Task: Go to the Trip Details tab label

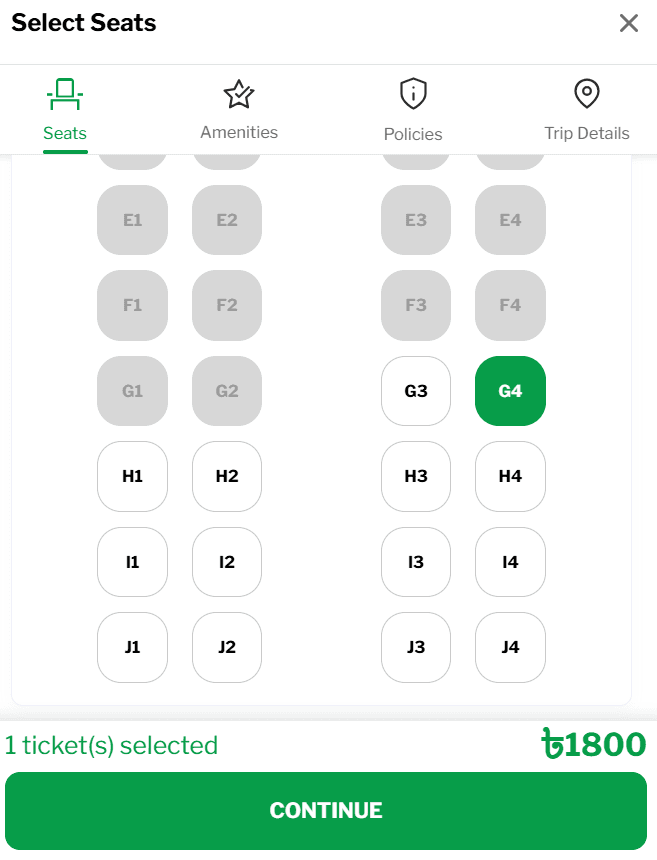Action: coord(587,133)
